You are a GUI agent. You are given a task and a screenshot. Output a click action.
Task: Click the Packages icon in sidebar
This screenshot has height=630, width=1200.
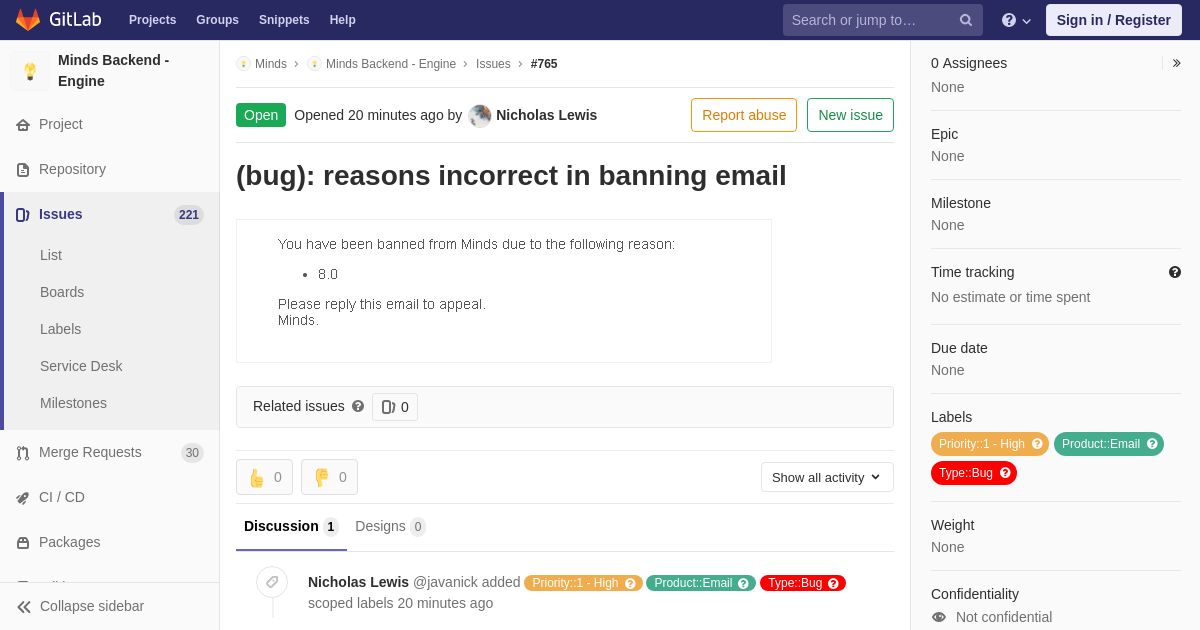point(23,543)
